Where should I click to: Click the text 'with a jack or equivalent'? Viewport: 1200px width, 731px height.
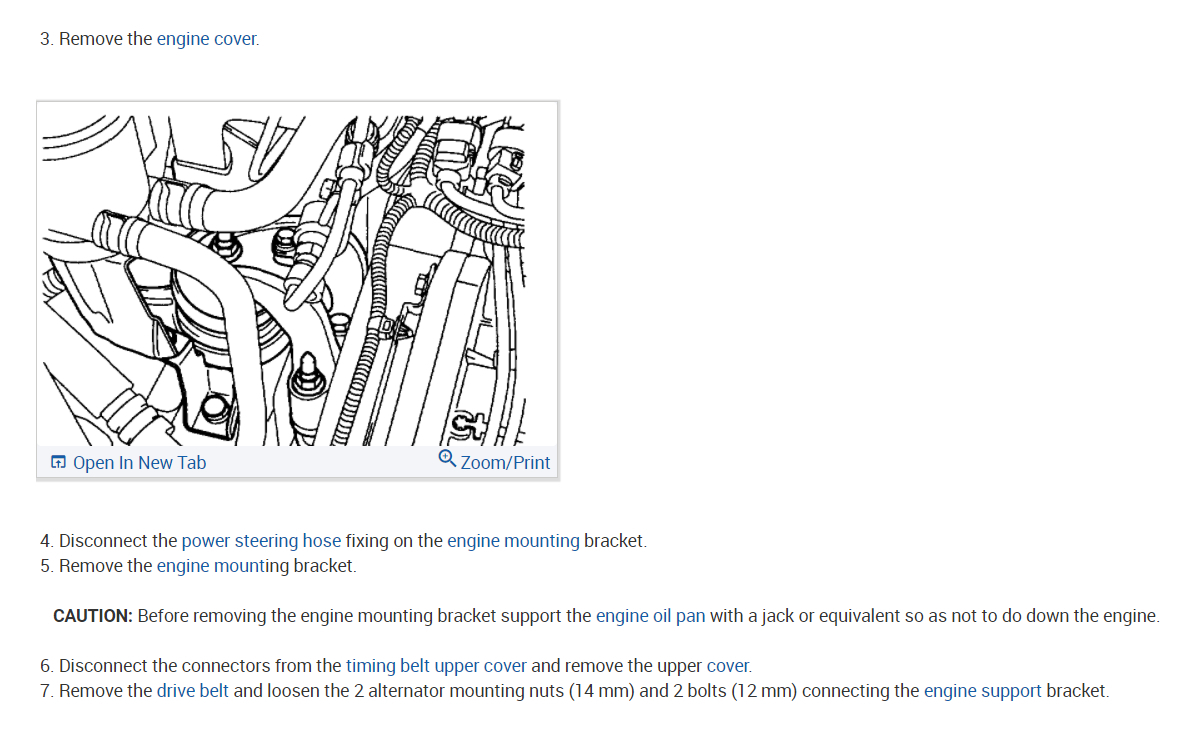click(803, 616)
